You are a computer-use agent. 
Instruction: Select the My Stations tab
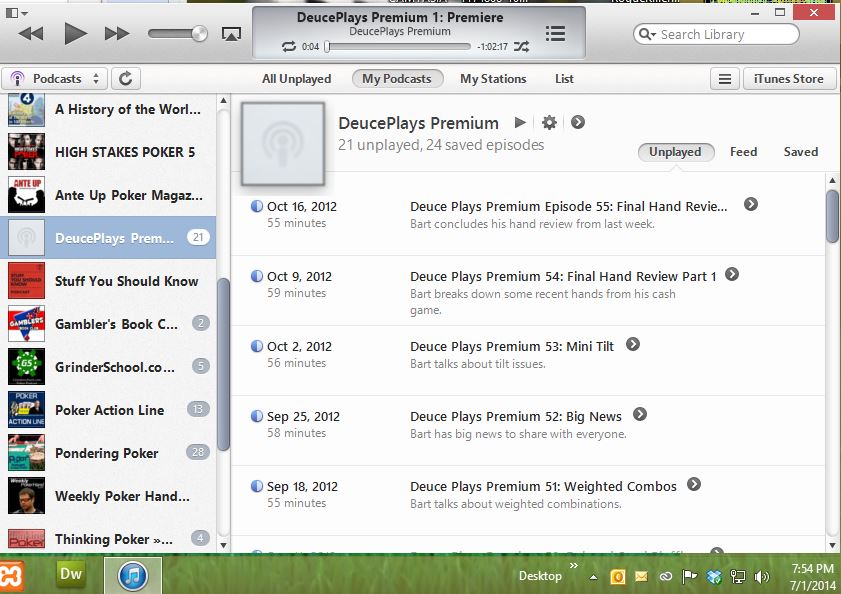pos(493,78)
